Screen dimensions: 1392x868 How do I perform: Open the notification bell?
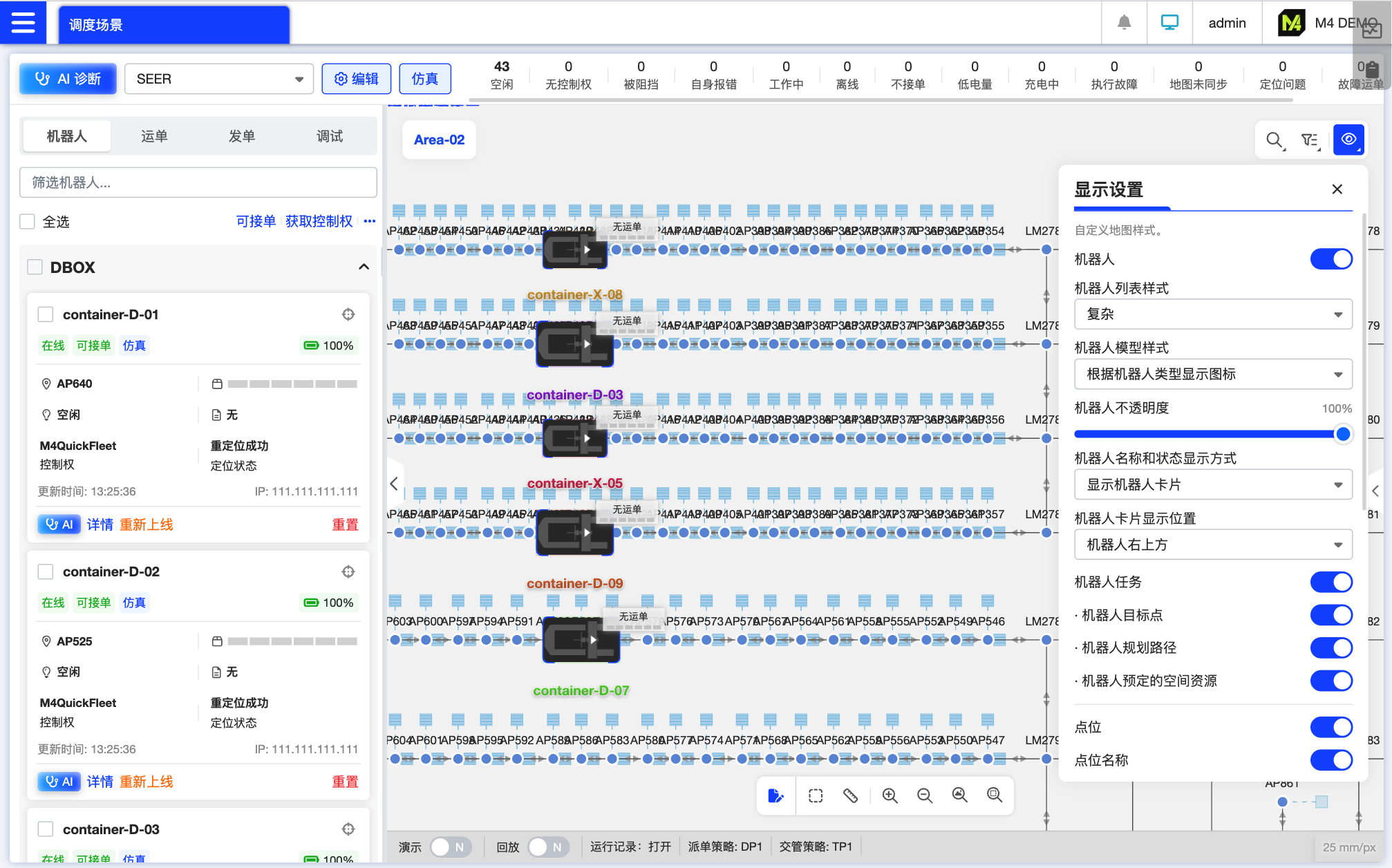click(1124, 23)
